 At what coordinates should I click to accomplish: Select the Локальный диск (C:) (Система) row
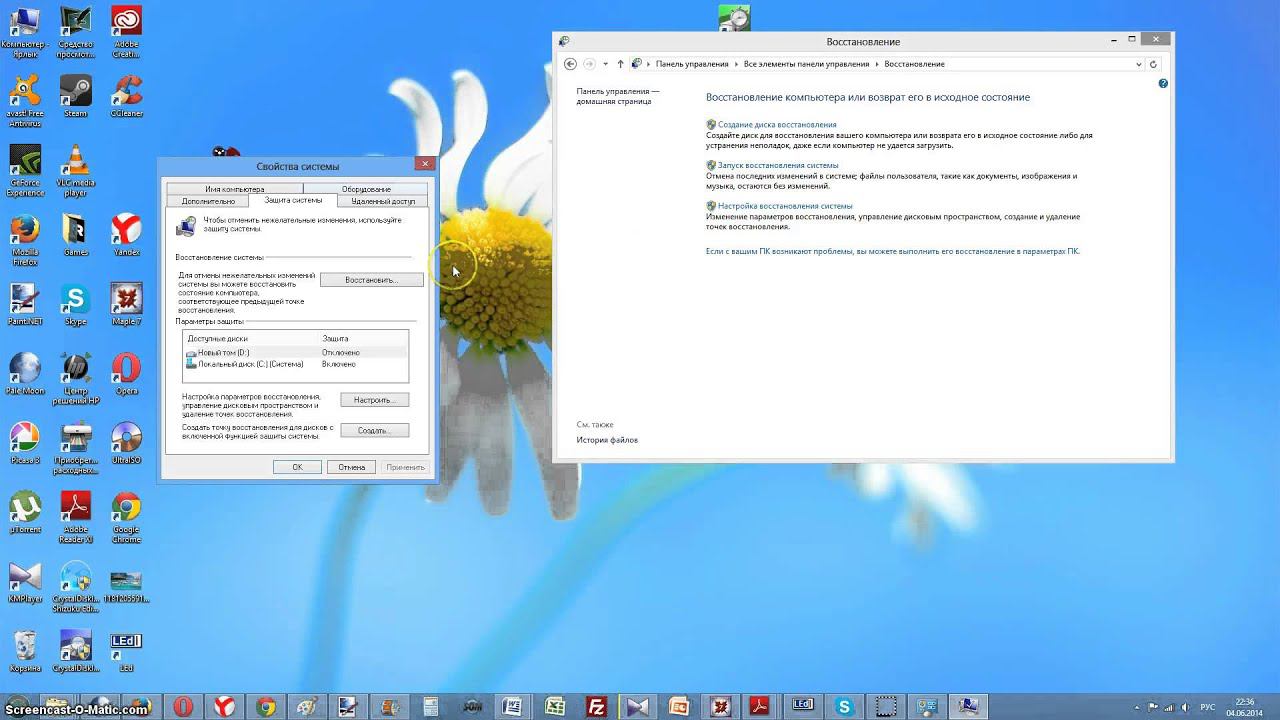296,364
